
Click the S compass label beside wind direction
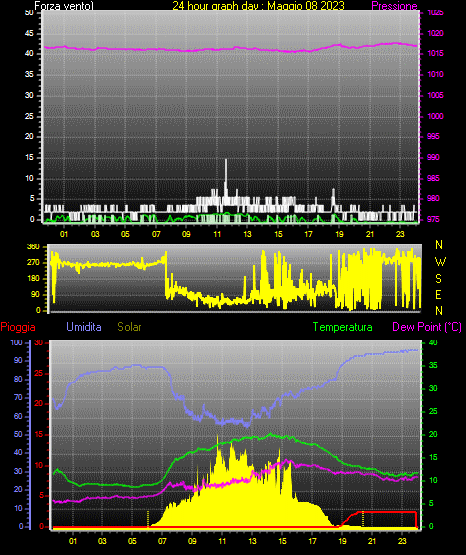[x=439, y=279]
